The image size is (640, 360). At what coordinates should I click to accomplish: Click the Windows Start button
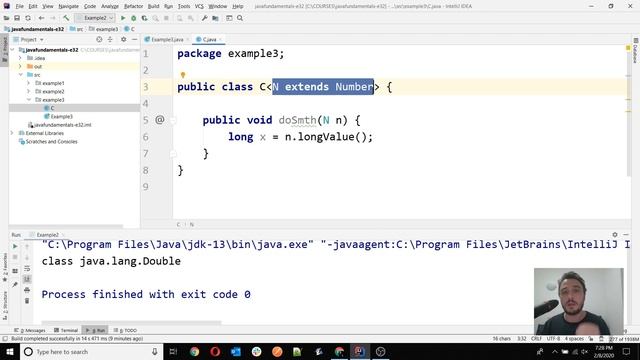pyautogui.click(x=10, y=351)
